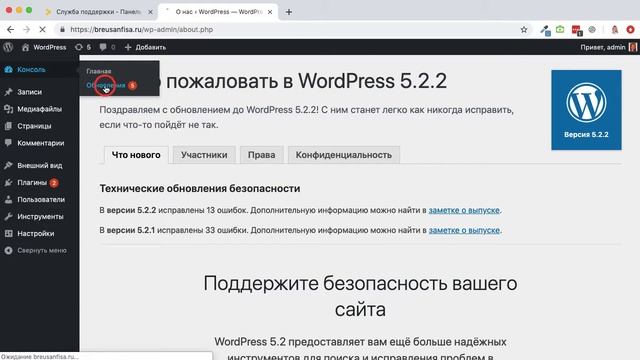Open the Настройки menu label
This screenshot has width=640, height=360.
coord(36,233)
